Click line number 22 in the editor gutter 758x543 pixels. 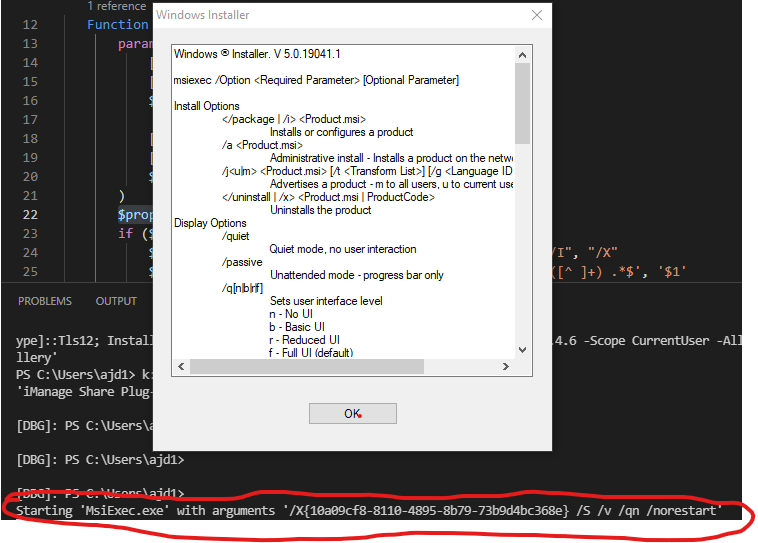click(x=30, y=215)
